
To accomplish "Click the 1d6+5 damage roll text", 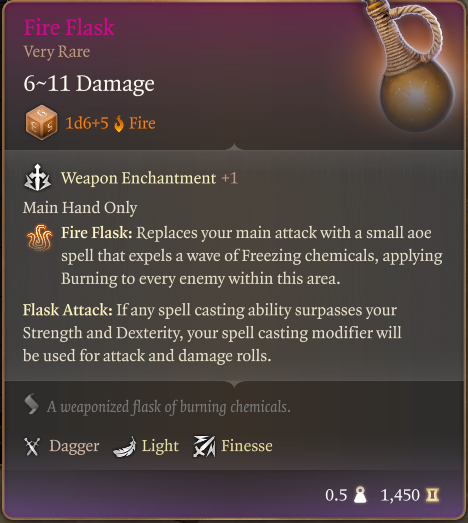I will [87, 123].
